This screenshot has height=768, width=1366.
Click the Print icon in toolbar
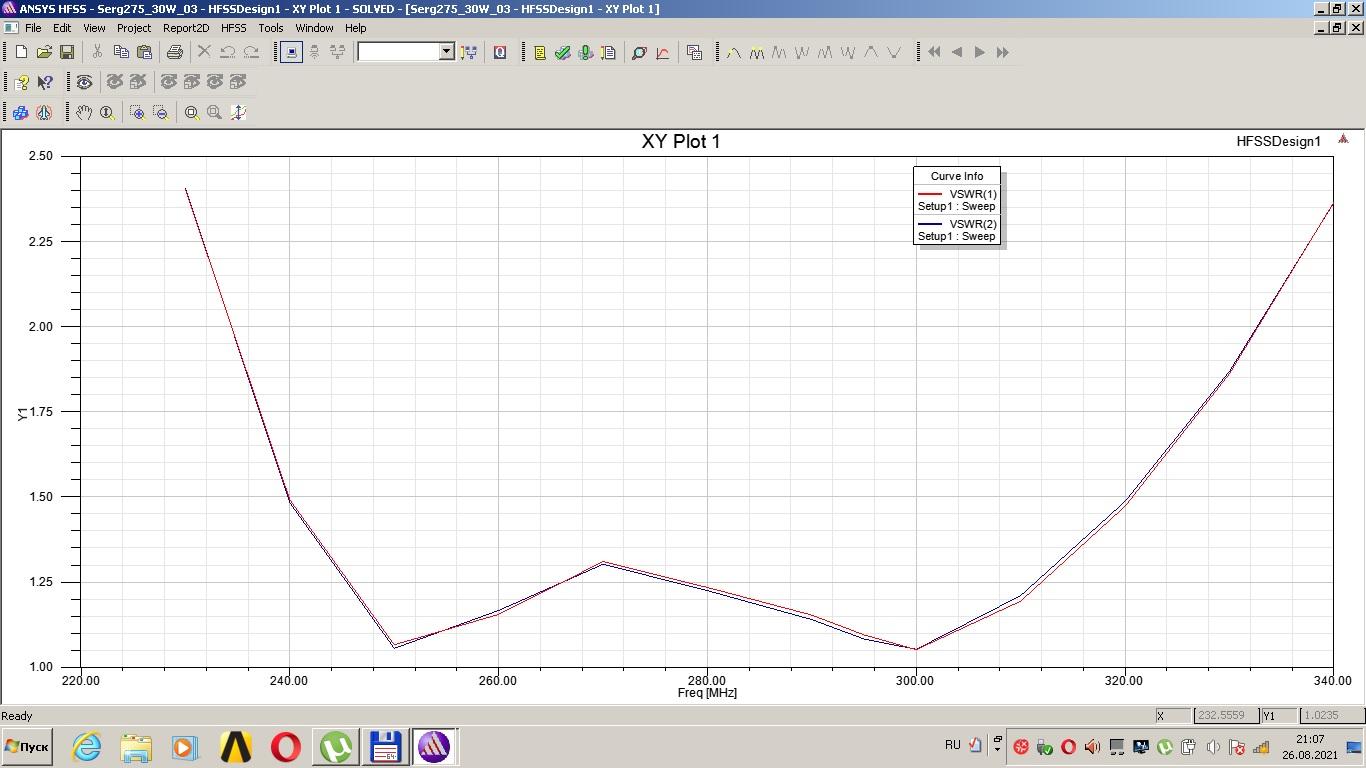[175, 52]
